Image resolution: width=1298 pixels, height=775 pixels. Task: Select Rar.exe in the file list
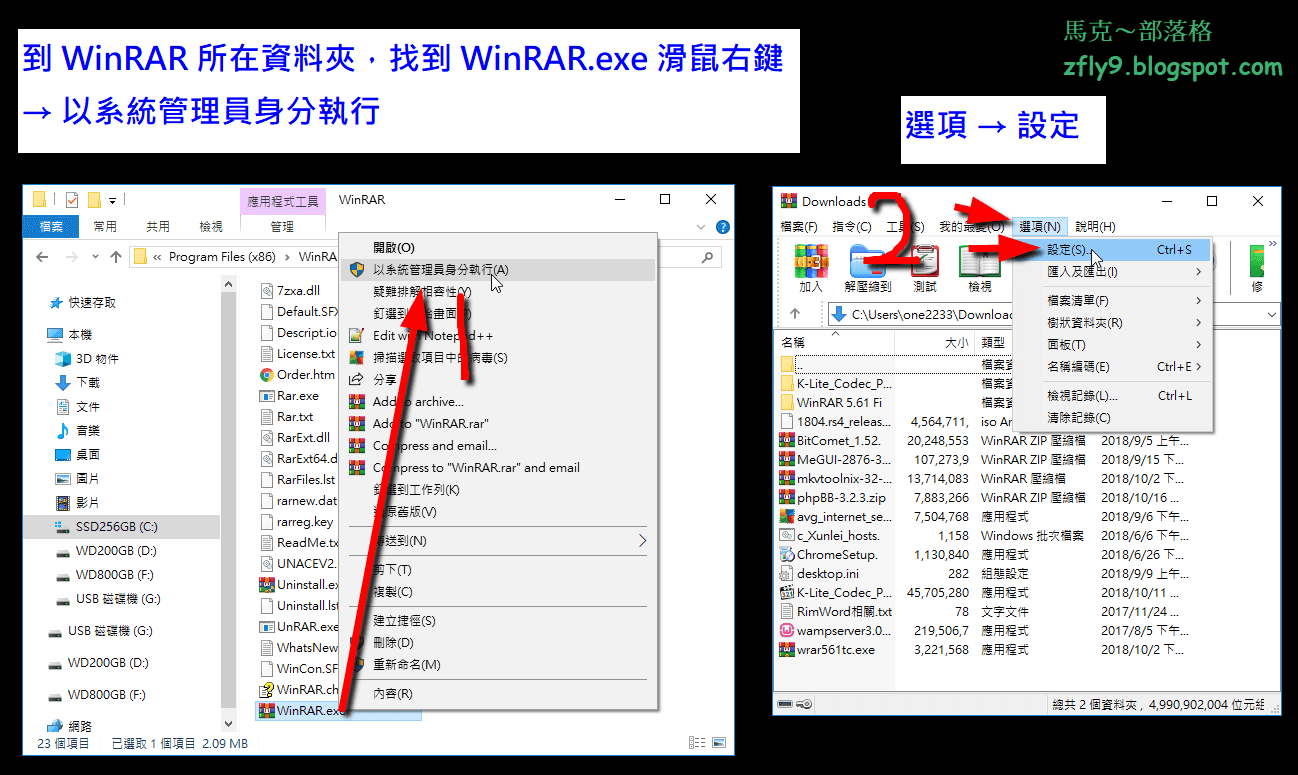click(289, 396)
